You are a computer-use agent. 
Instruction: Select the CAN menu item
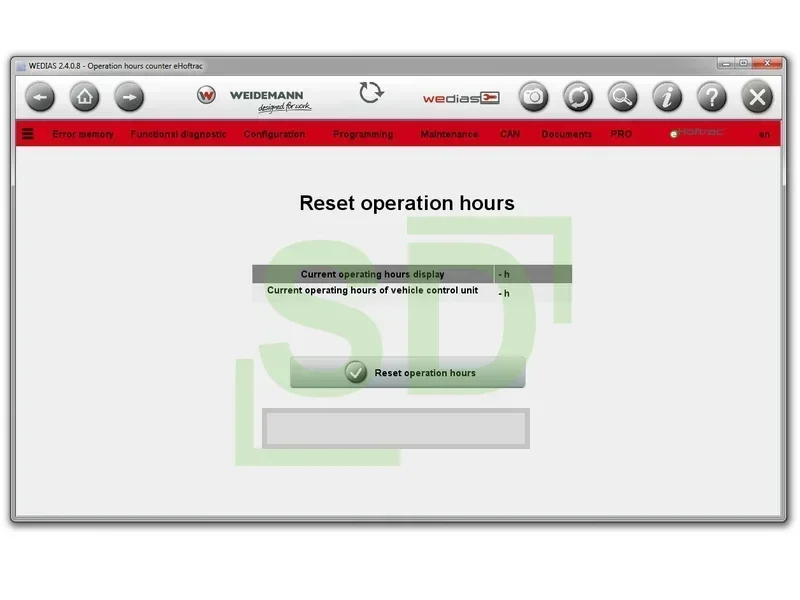[x=510, y=134]
